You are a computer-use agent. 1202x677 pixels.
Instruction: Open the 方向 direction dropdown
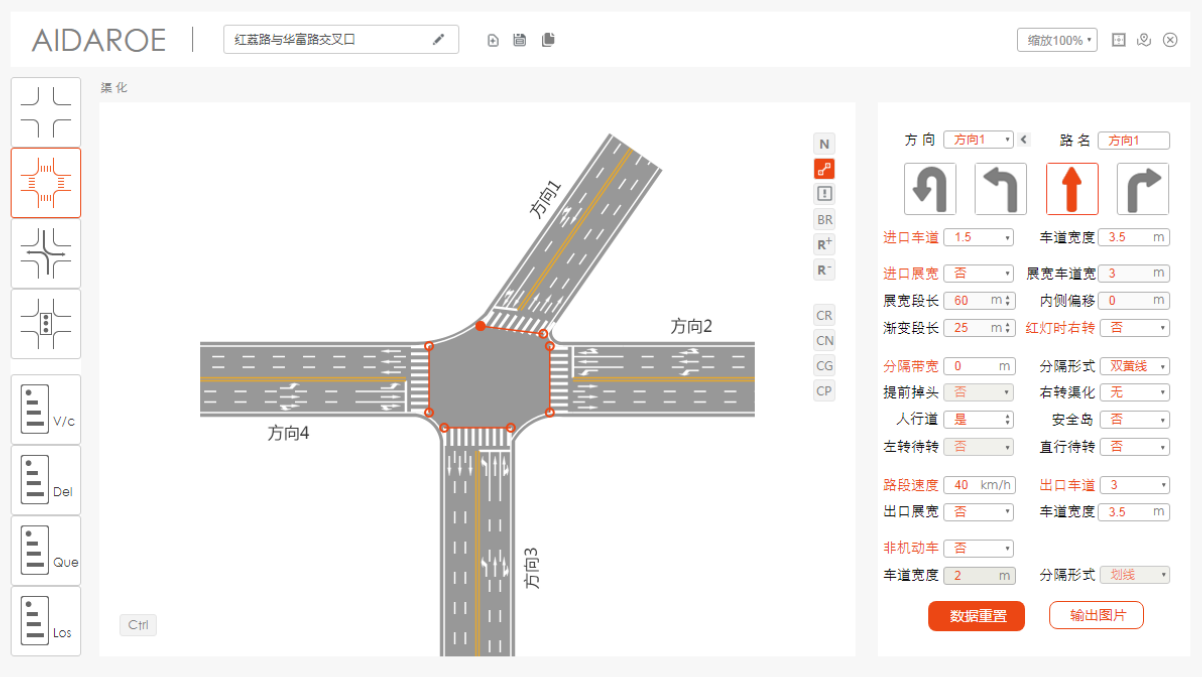click(978, 140)
